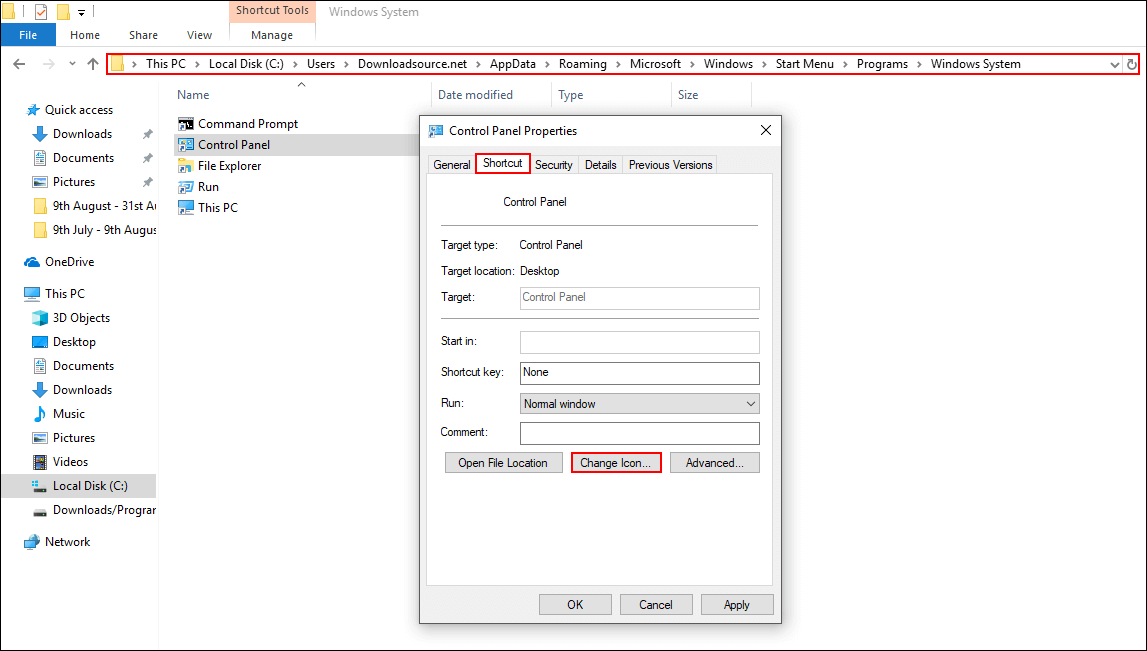Click the Change Icon button
Screen dimensions: 1147x651
click(x=616, y=463)
